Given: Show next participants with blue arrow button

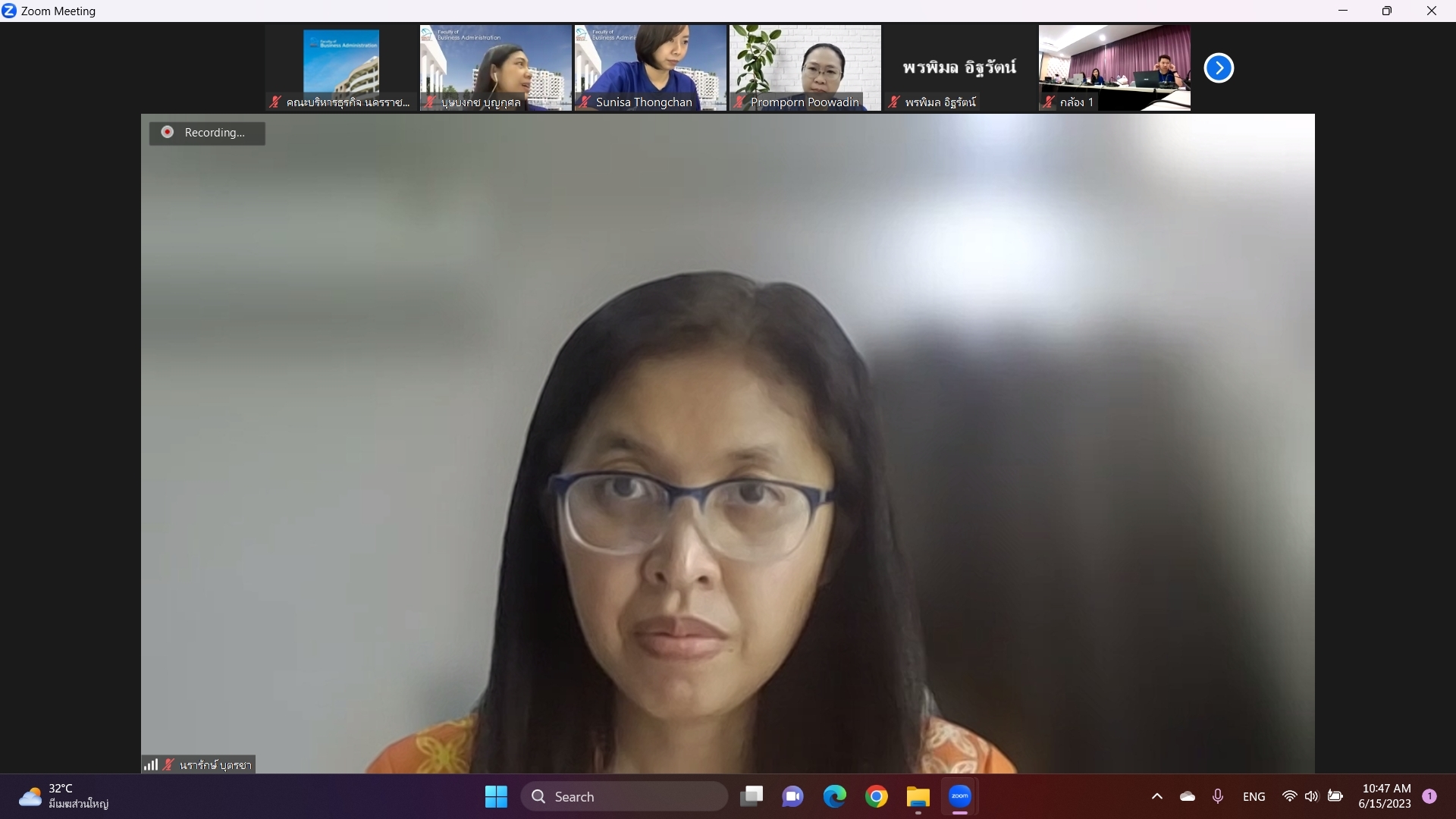Looking at the screenshot, I should click(x=1219, y=68).
